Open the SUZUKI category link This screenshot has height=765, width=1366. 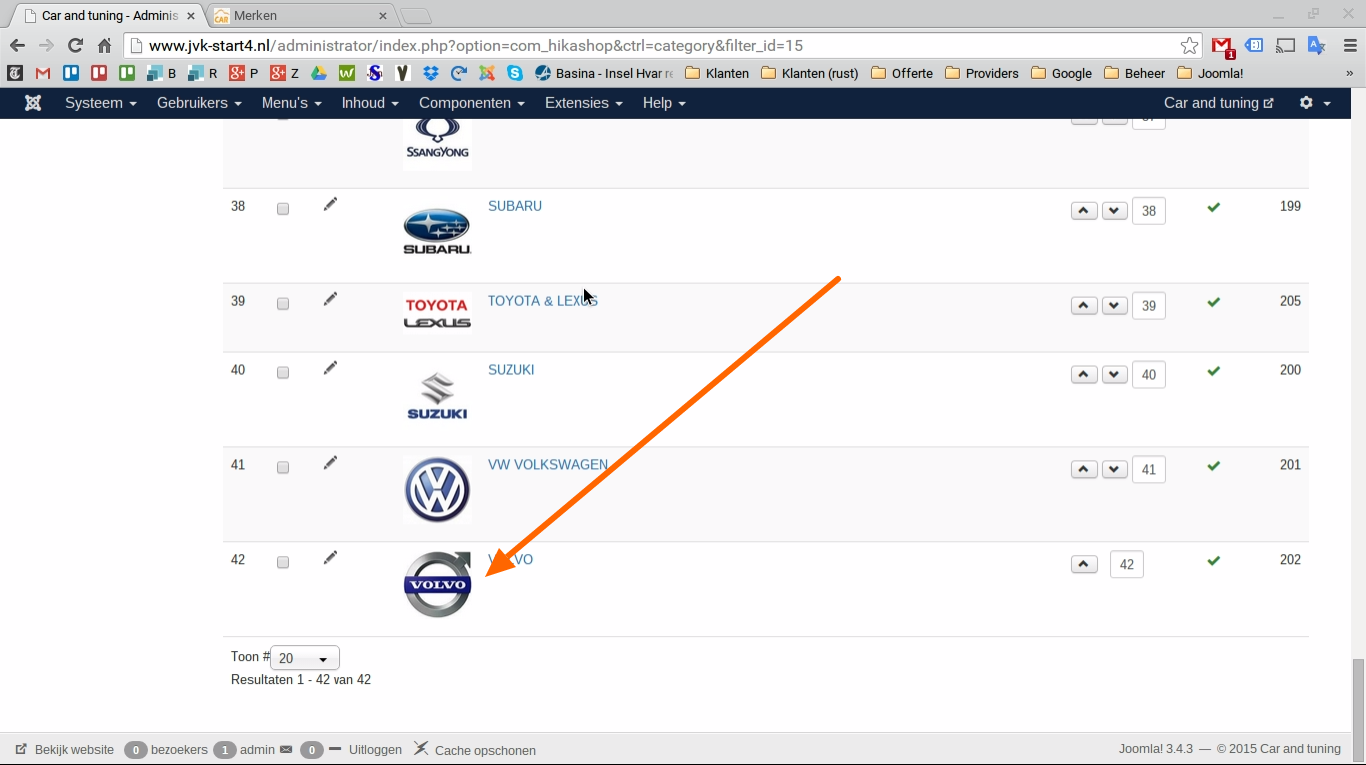tap(511, 370)
